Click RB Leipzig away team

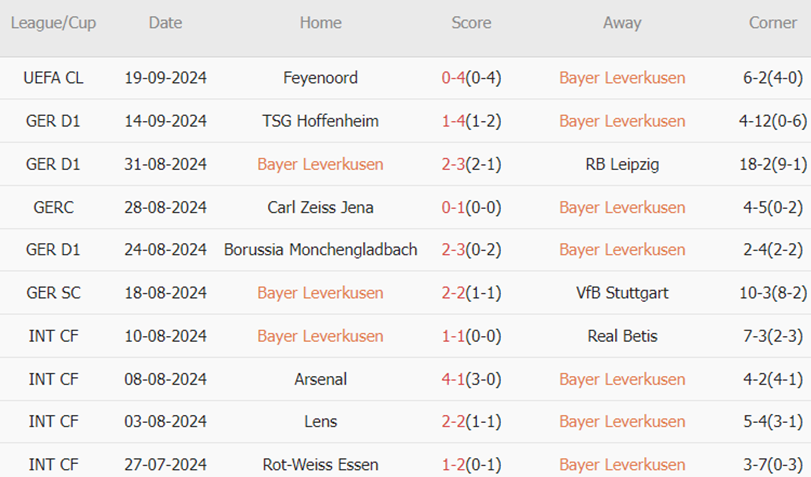tap(622, 164)
